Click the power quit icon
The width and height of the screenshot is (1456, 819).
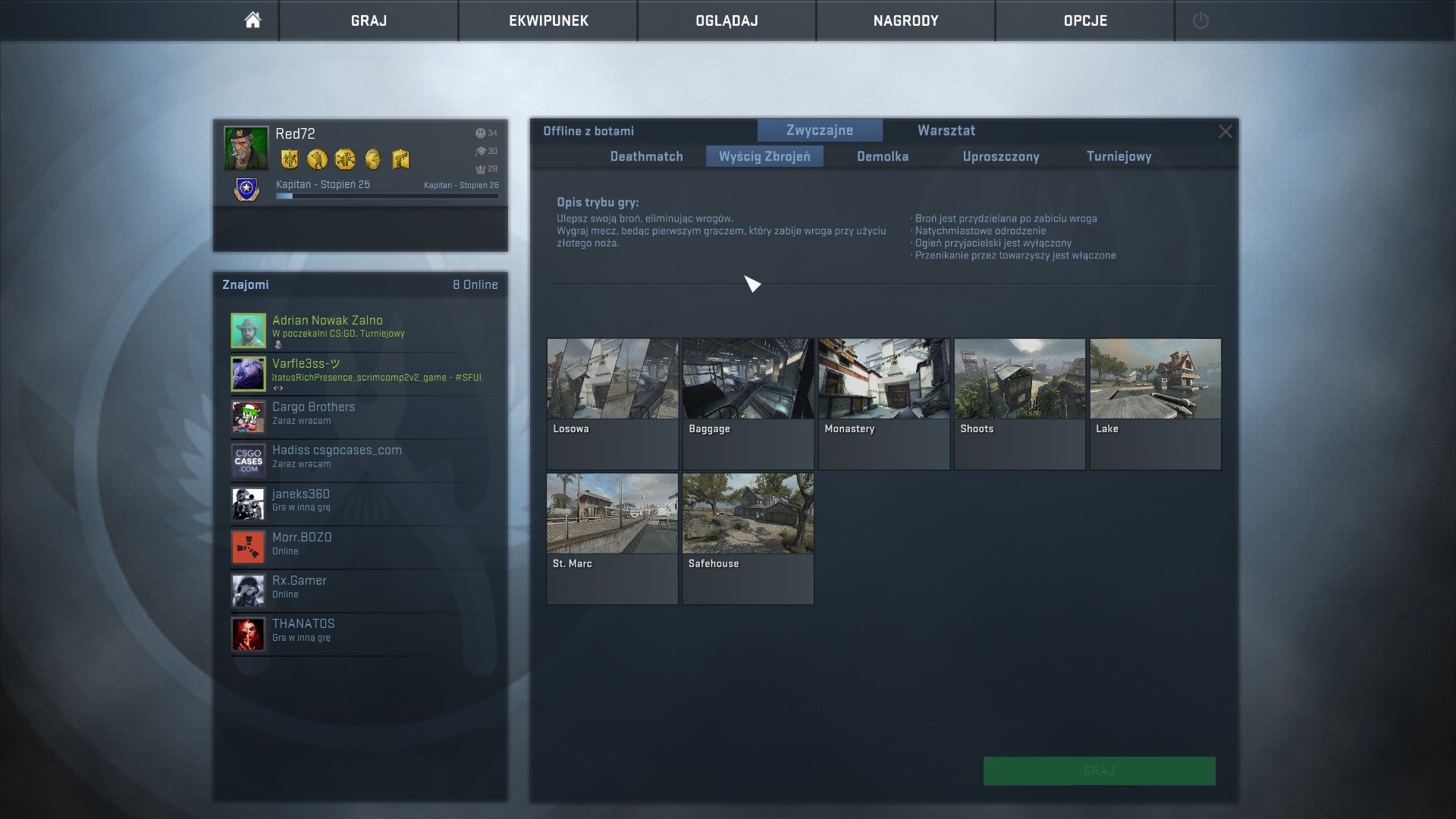pos(1200,20)
